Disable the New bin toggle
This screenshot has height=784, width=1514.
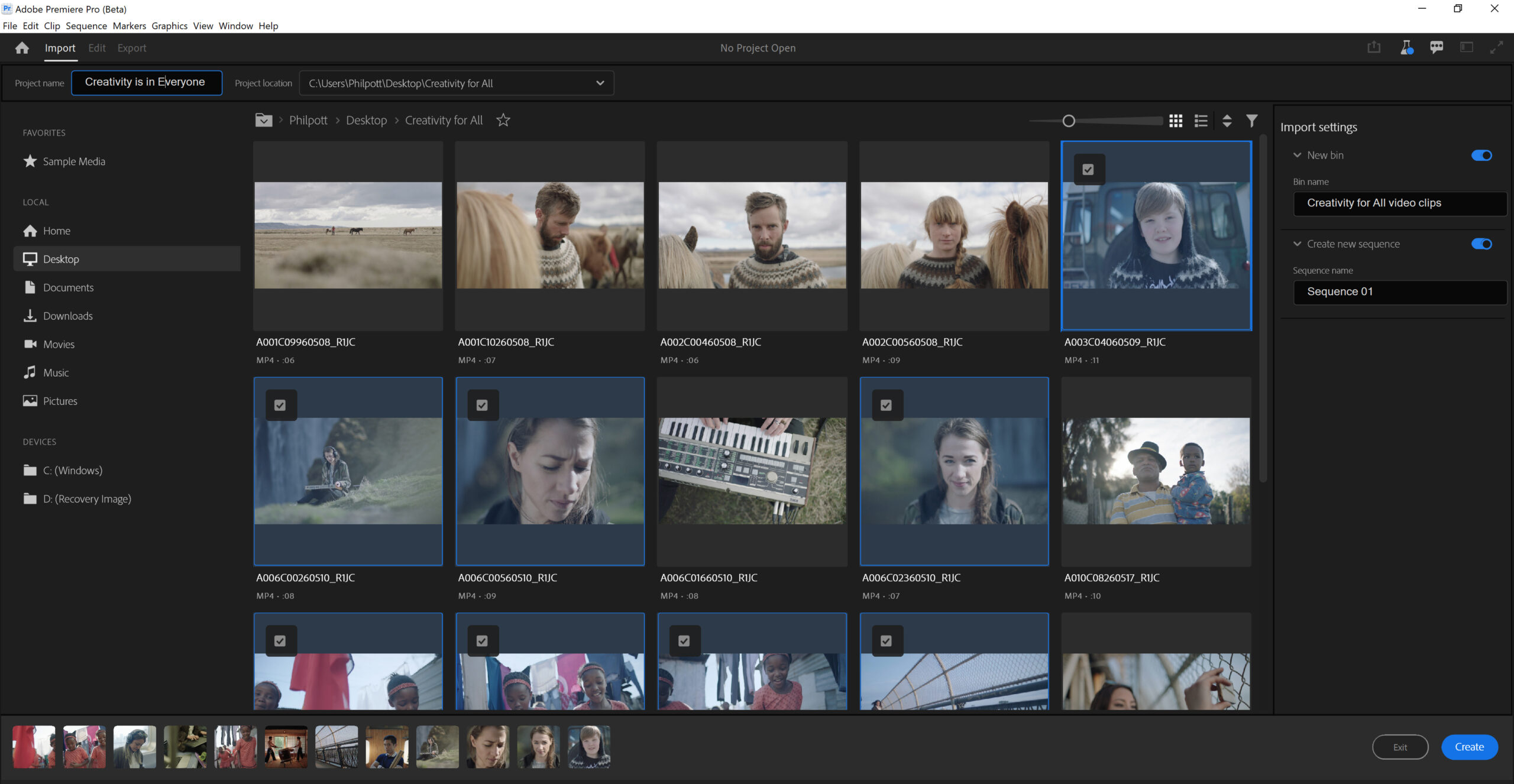point(1481,155)
